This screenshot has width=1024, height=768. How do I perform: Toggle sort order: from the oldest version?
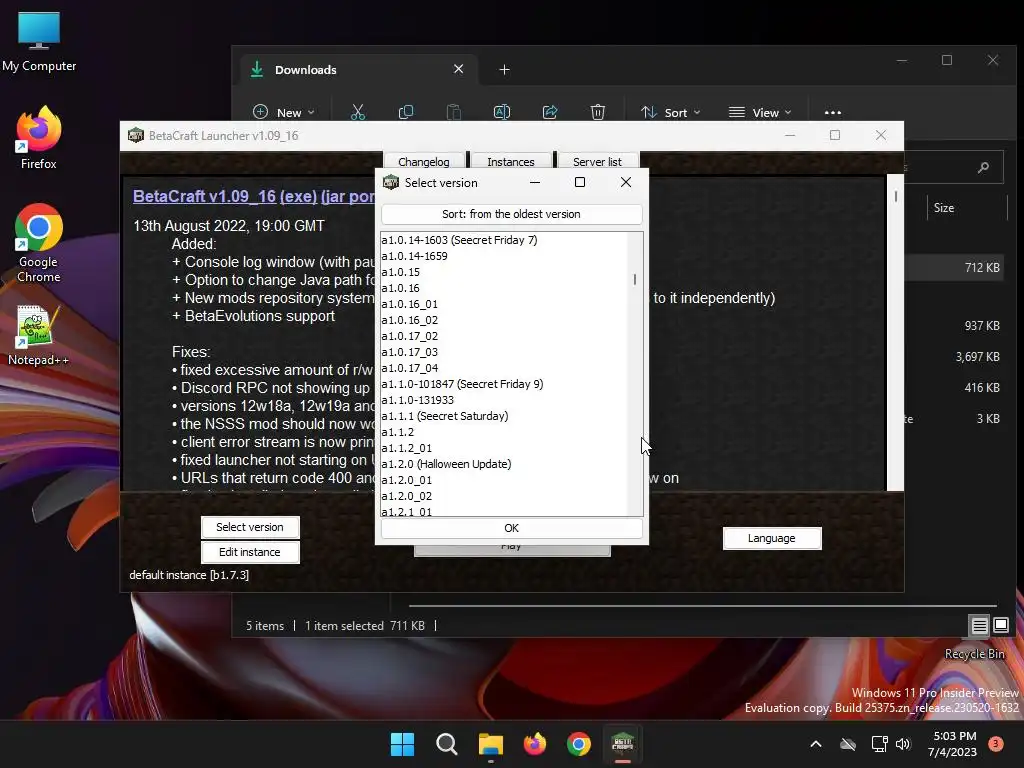[x=511, y=214]
